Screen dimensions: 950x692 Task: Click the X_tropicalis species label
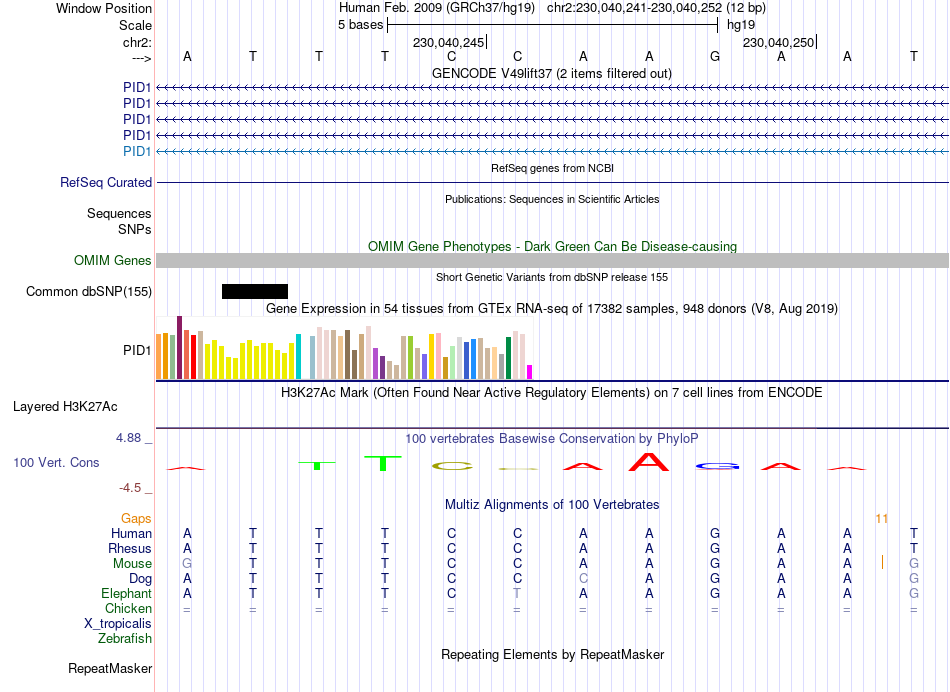[118, 624]
